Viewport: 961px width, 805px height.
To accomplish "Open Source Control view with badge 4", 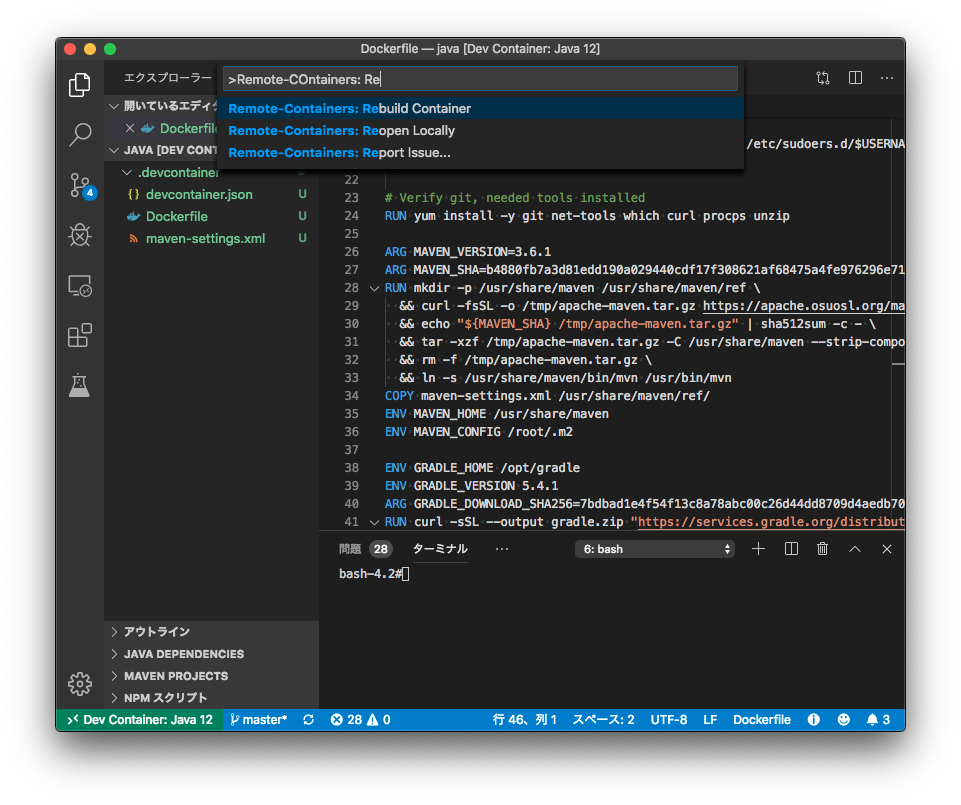I will click(81, 185).
